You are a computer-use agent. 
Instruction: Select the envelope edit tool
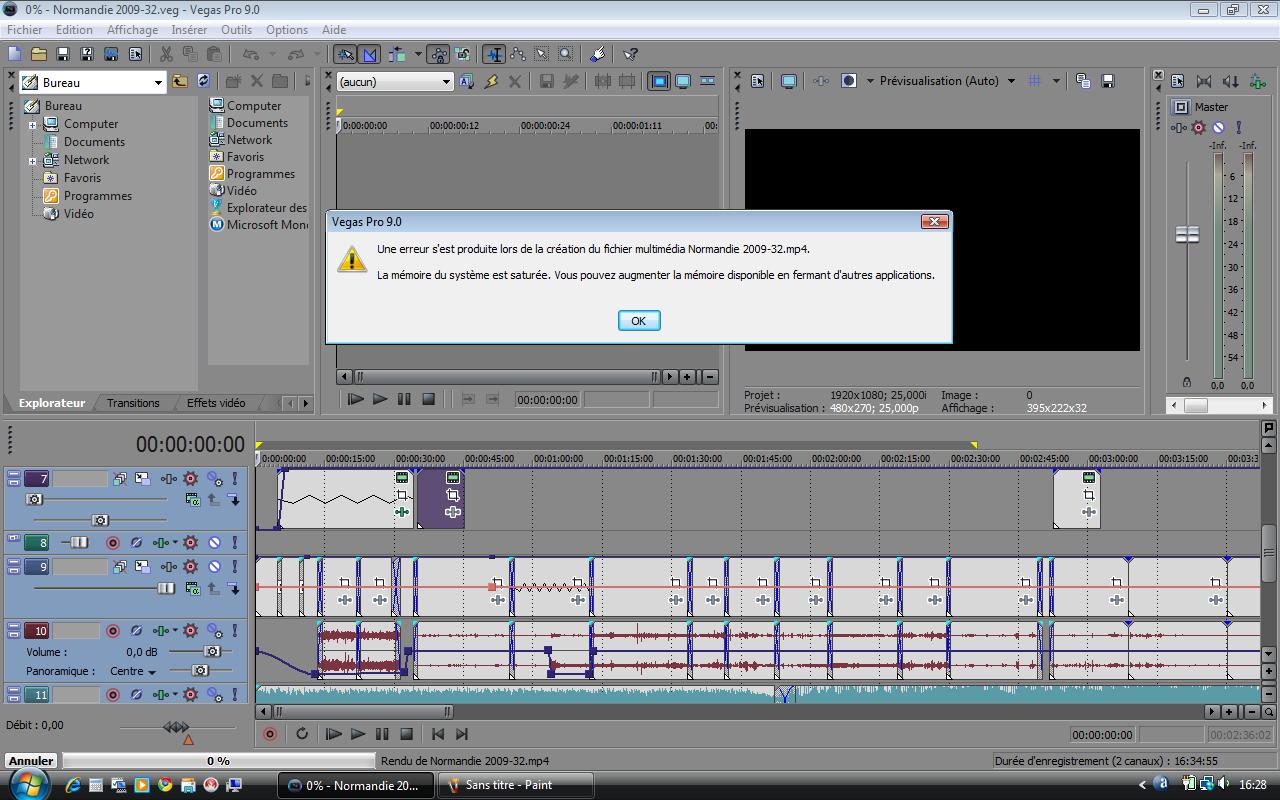click(517, 54)
